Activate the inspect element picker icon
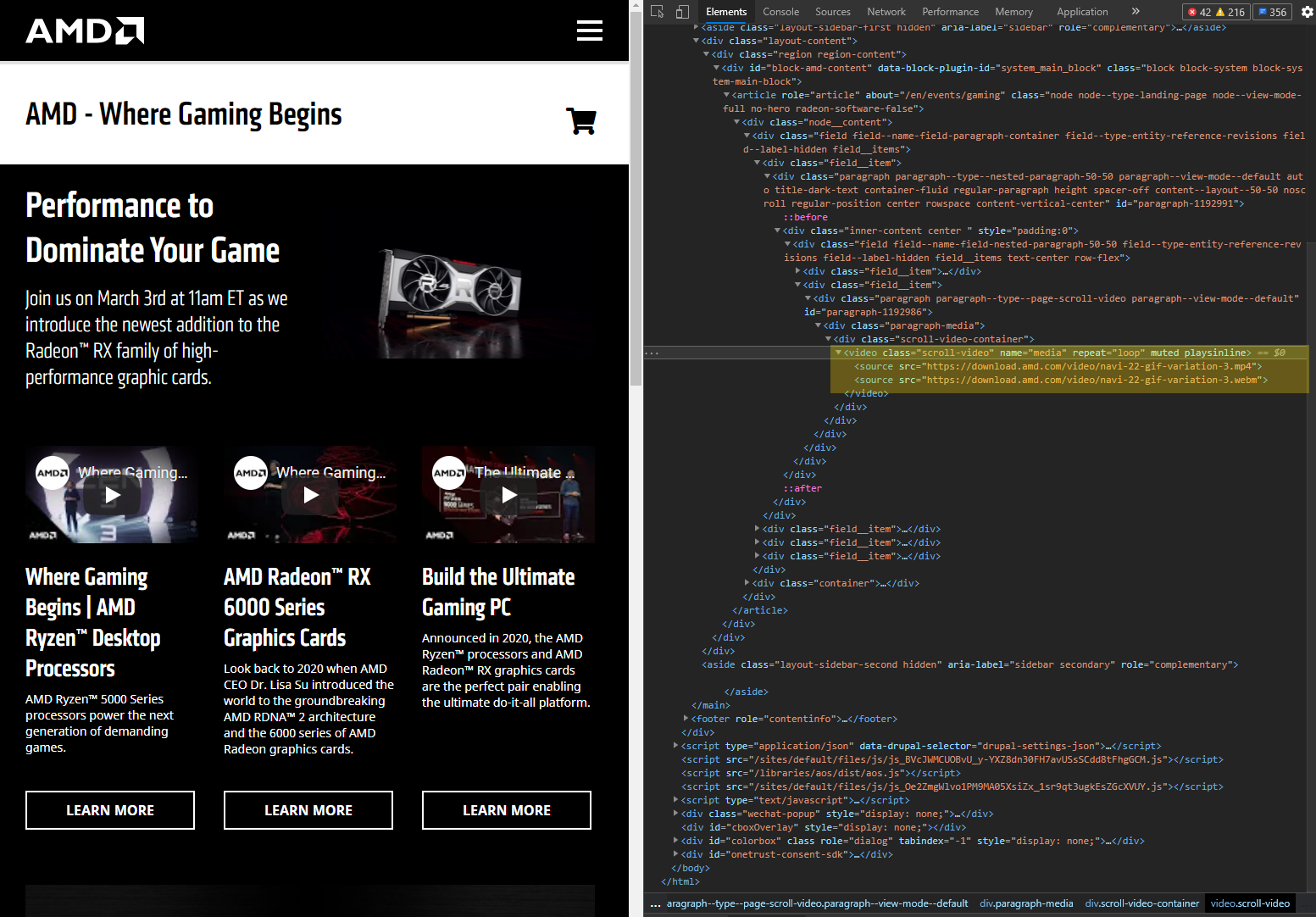 (x=658, y=12)
